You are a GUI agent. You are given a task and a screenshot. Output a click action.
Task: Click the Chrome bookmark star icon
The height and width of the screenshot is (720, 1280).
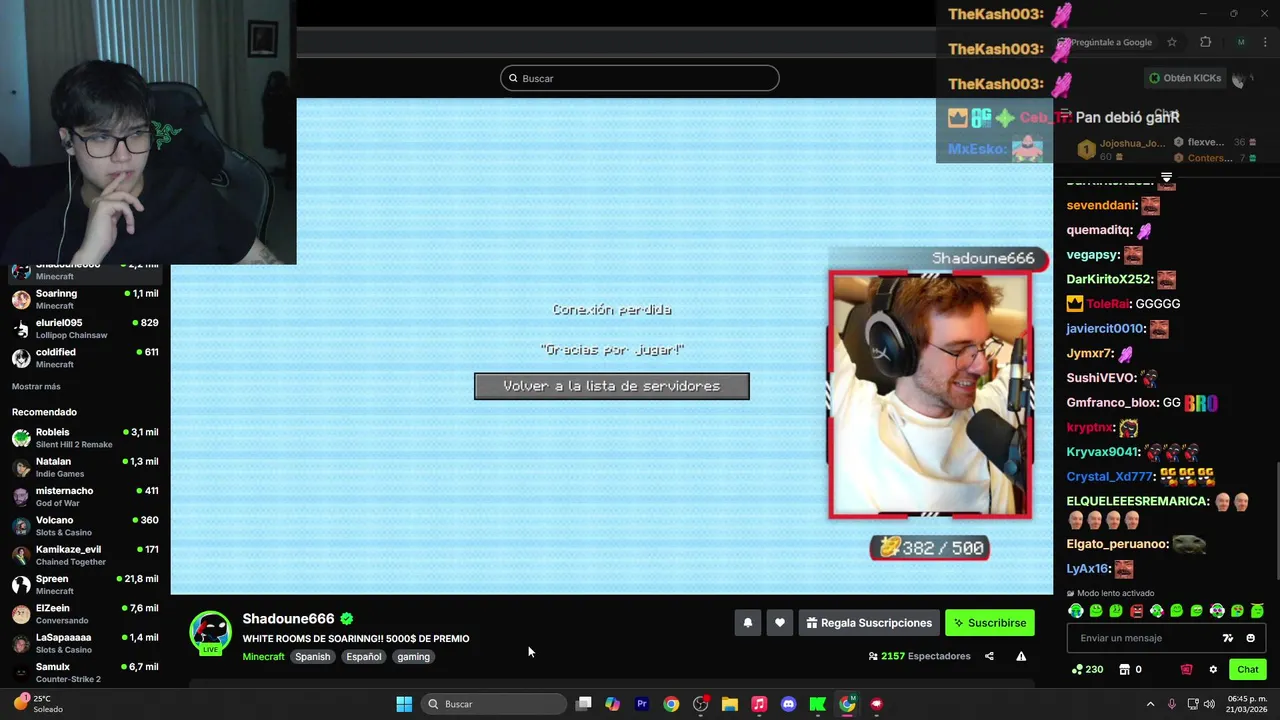coord(1172,42)
